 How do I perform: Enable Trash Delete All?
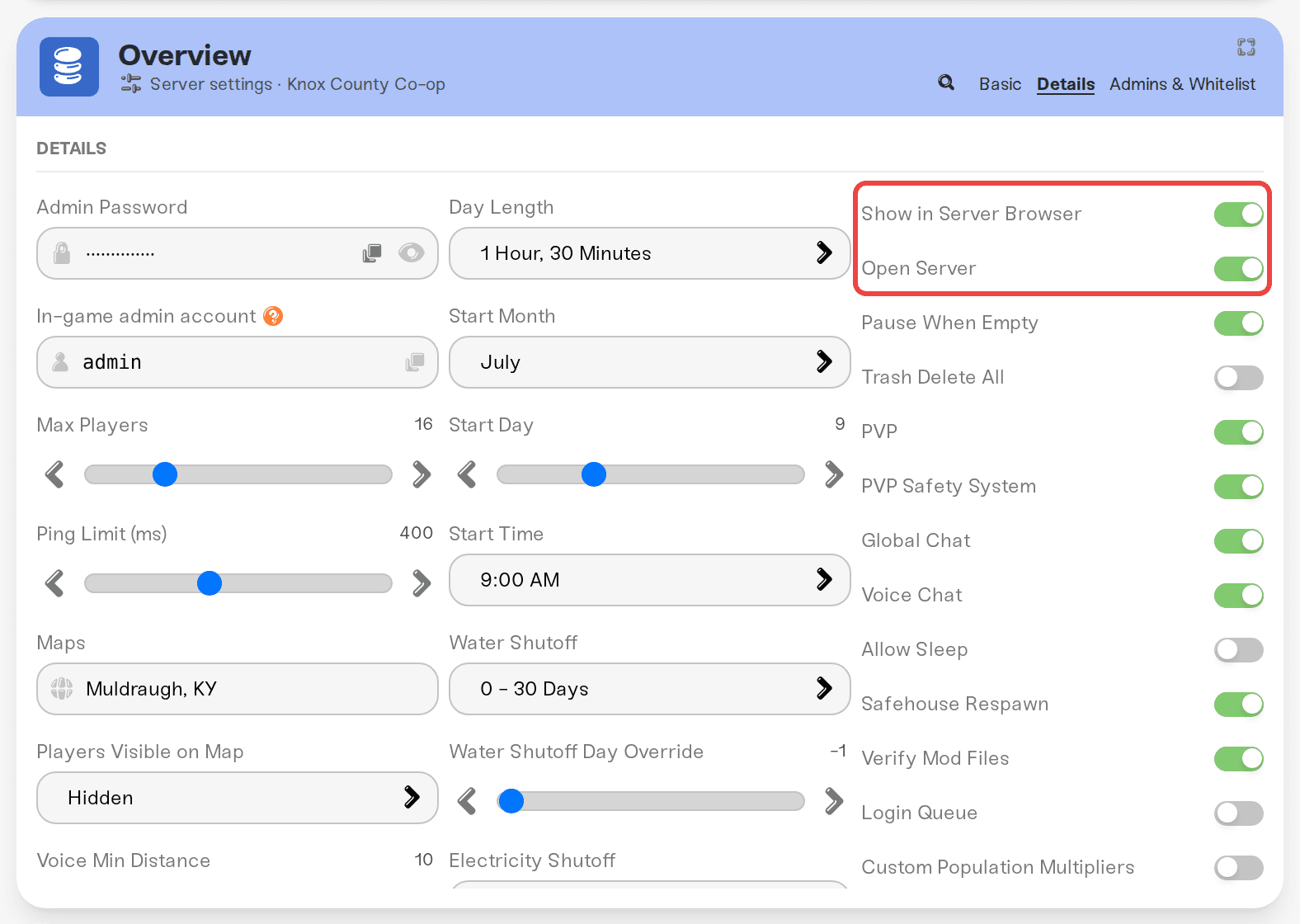[x=1238, y=378]
